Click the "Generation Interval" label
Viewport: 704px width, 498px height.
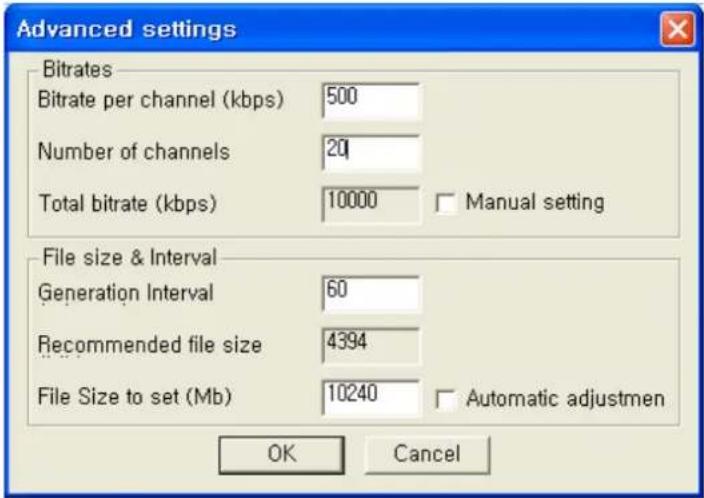coord(126,293)
